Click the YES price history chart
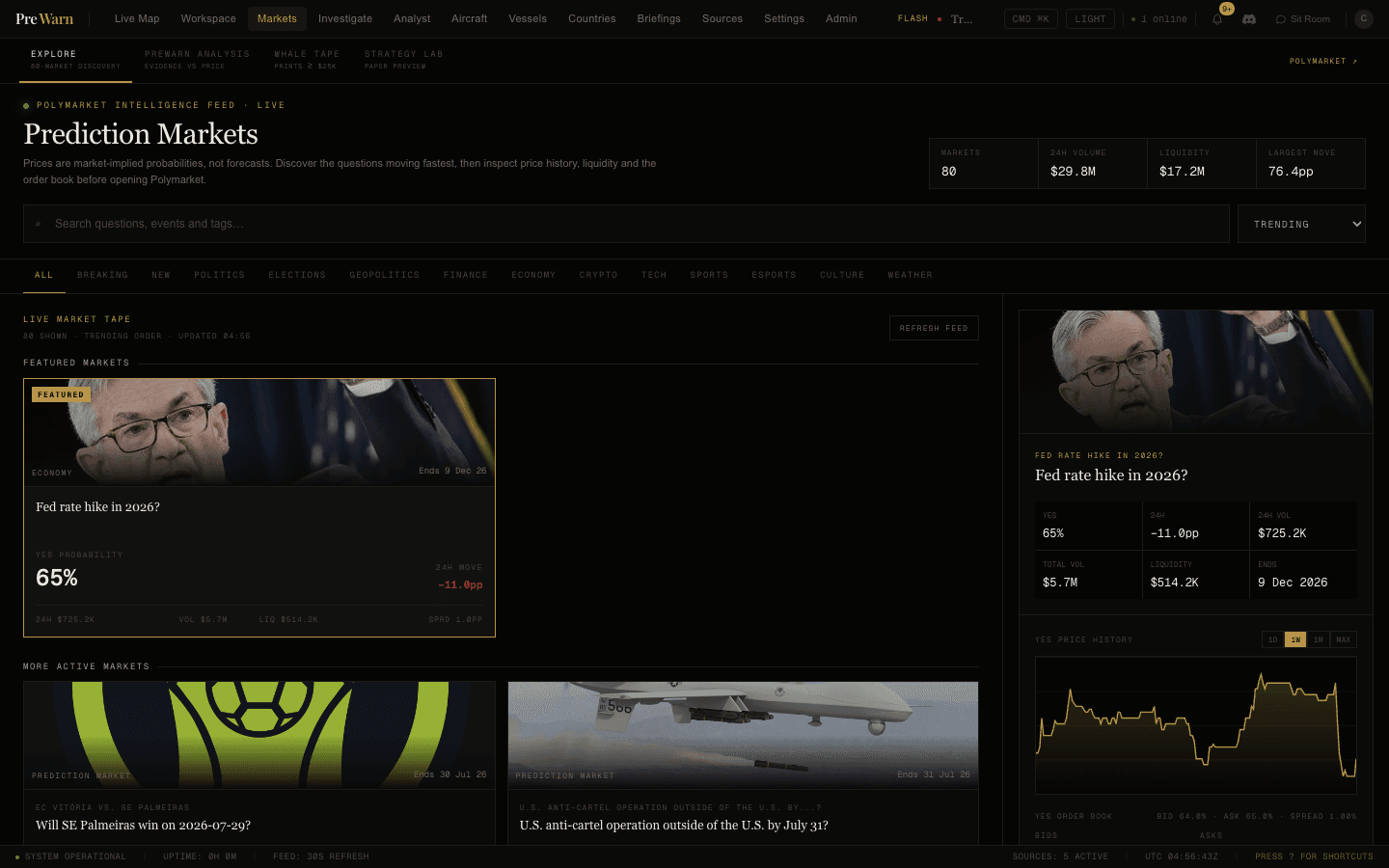The width and height of the screenshot is (1389, 868). (1196, 725)
